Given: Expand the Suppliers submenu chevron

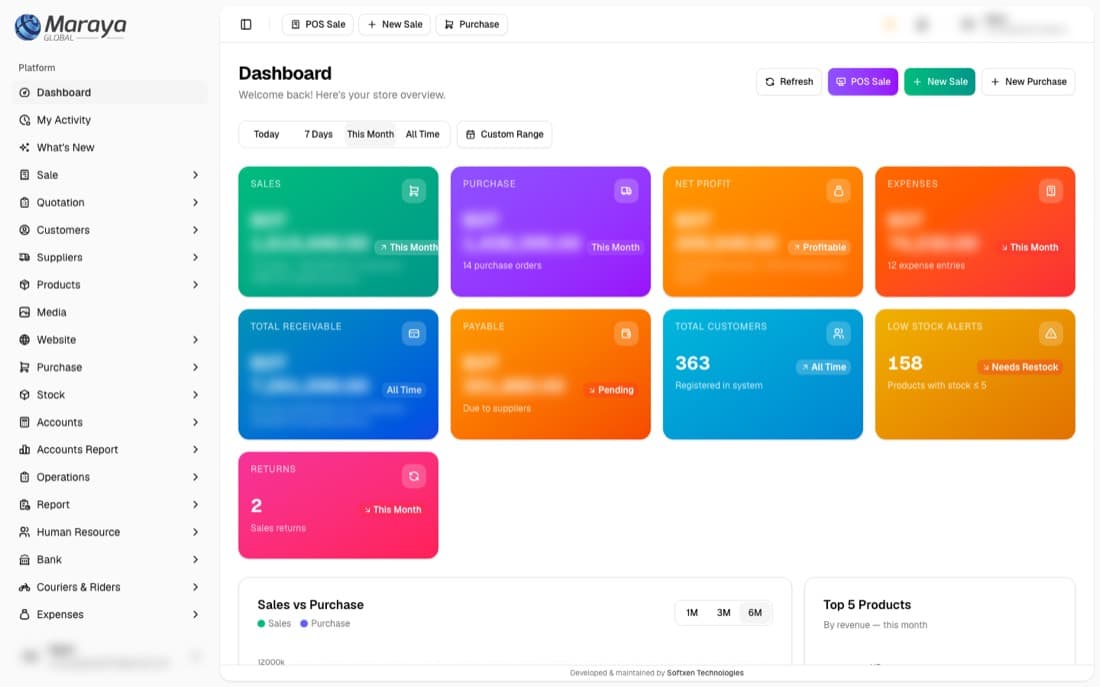Looking at the screenshot, I should pos(196,258).
